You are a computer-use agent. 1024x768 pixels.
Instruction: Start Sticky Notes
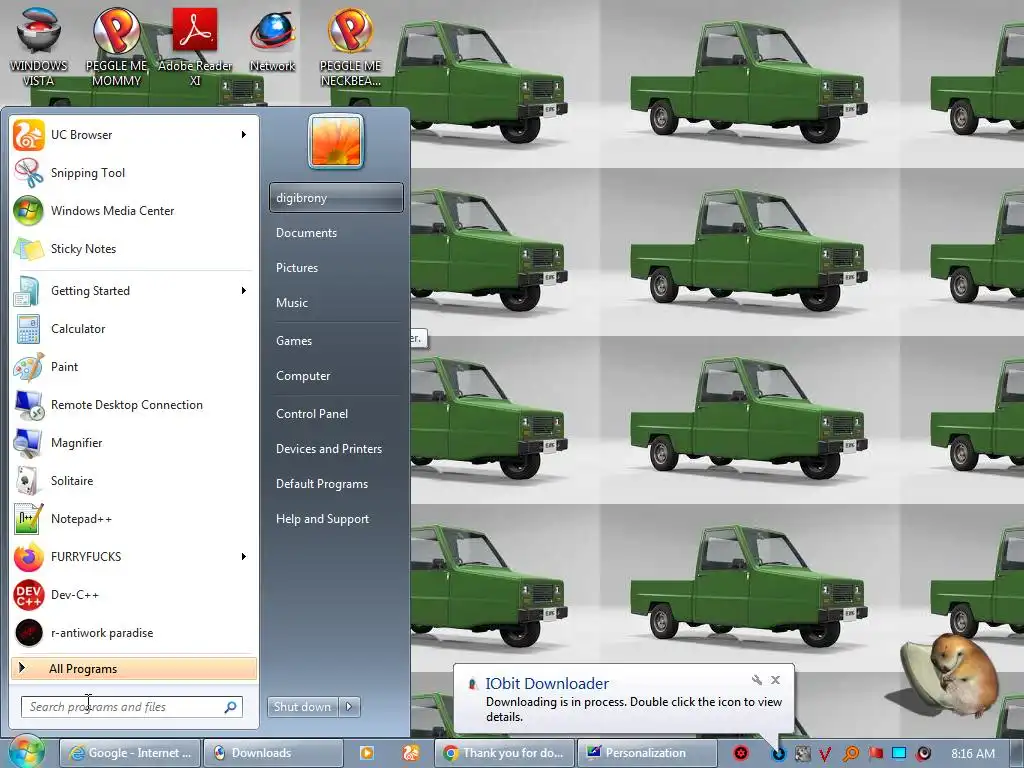[134, 248]
